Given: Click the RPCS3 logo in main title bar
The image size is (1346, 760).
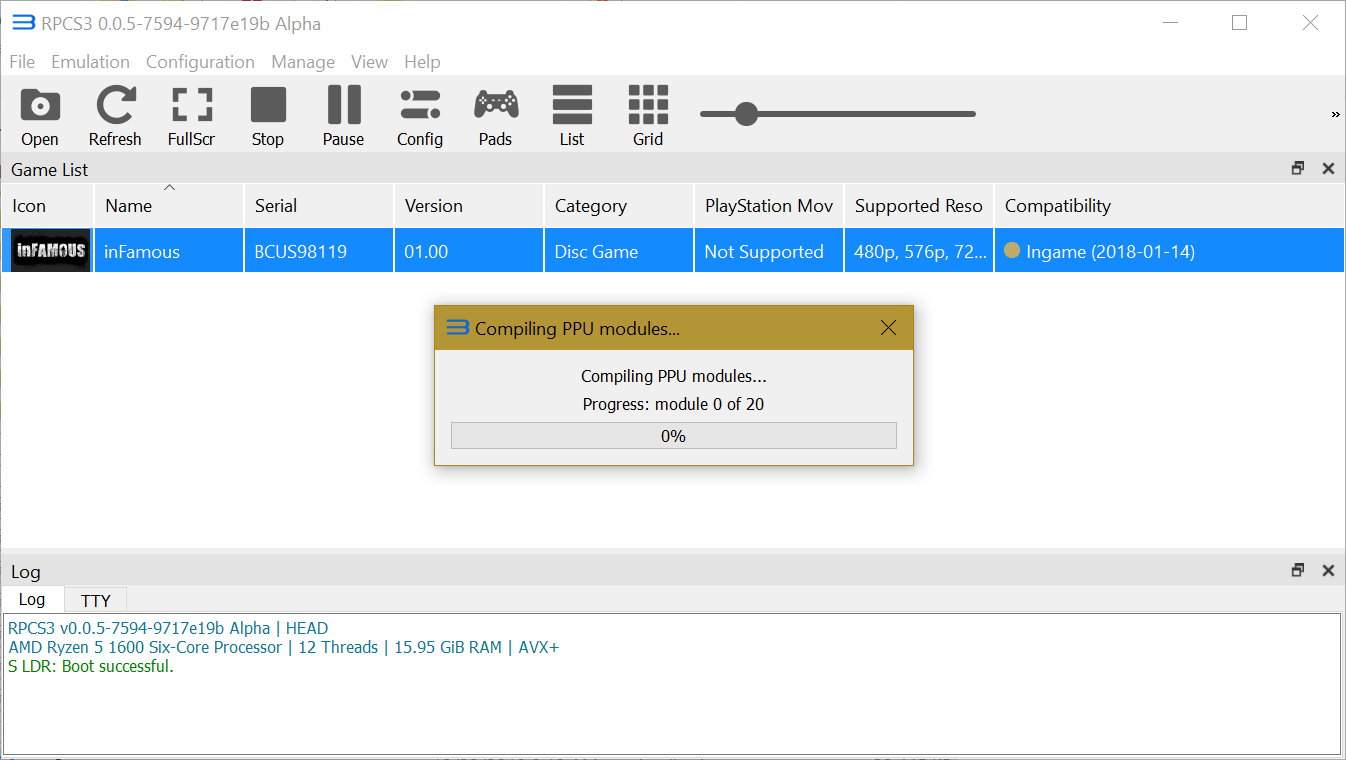Looking at the screenshot, I should click(x=24, y=23).
